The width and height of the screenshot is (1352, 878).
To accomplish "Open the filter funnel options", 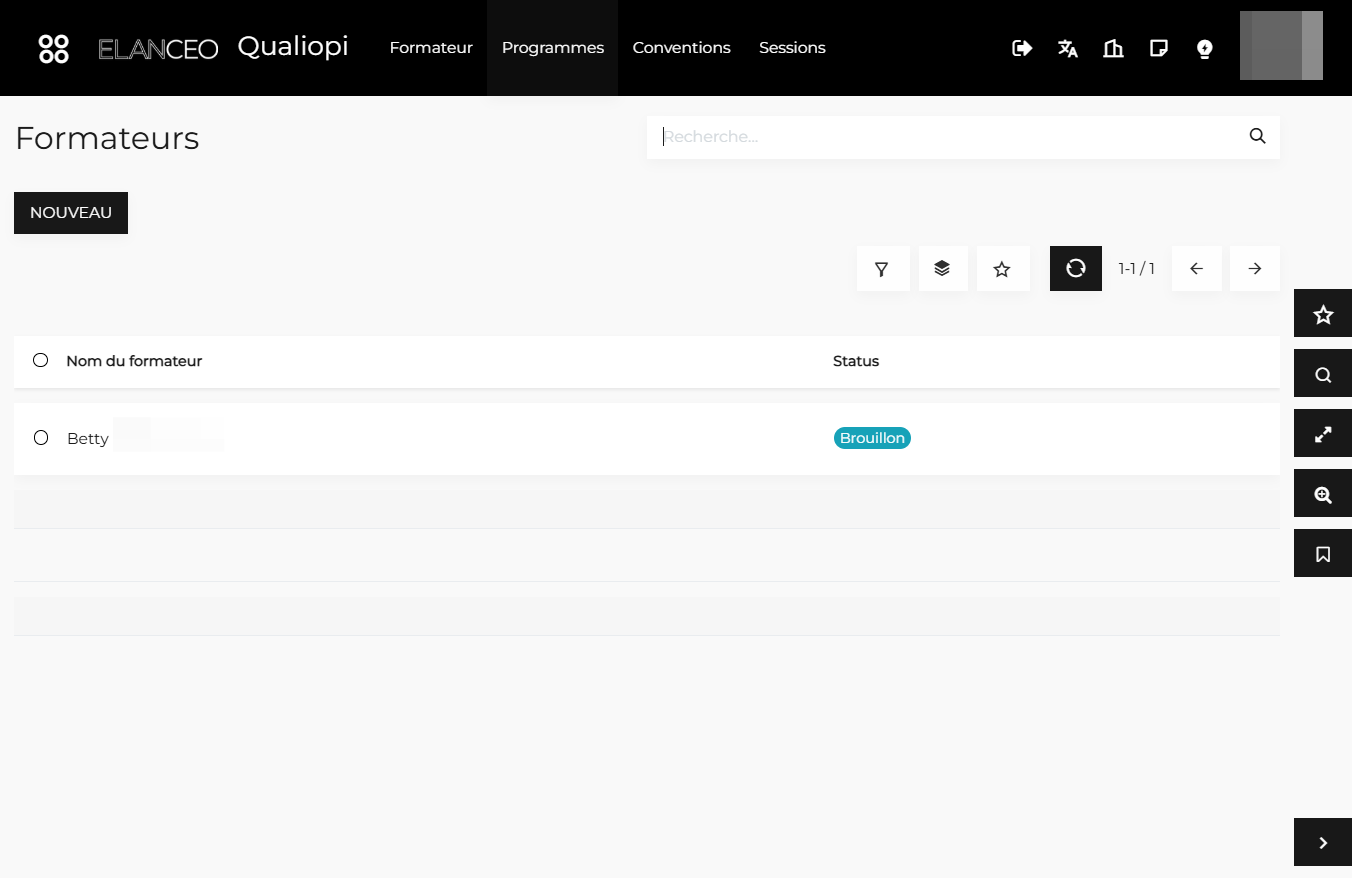I will pos(883,269).
